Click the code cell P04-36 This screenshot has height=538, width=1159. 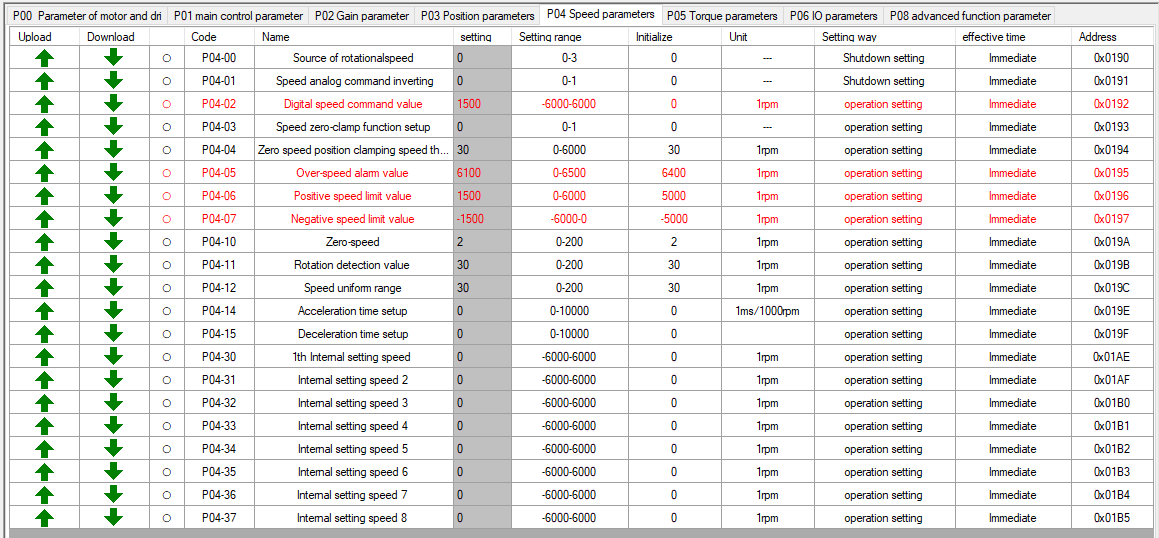[219, 494]
